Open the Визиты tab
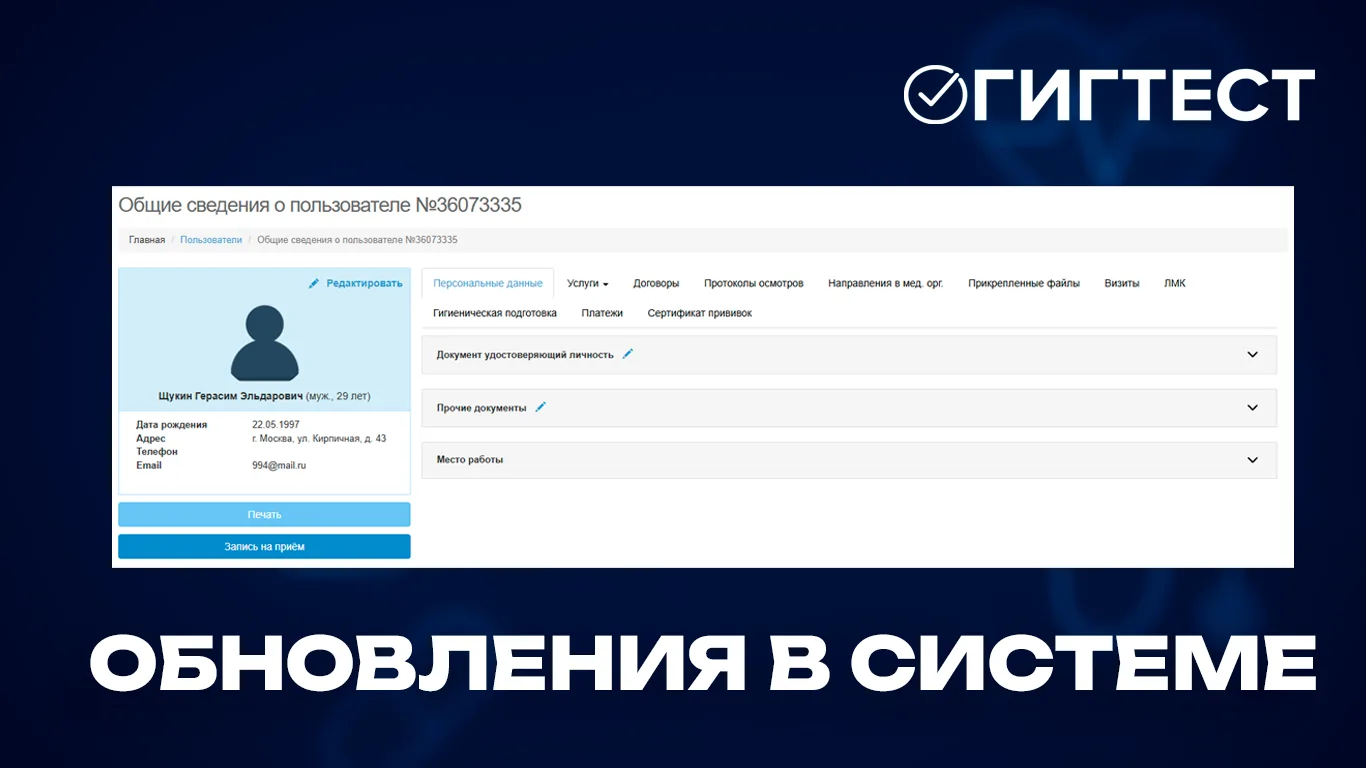Viewport: 1366px width, 768px height. 1122,283
